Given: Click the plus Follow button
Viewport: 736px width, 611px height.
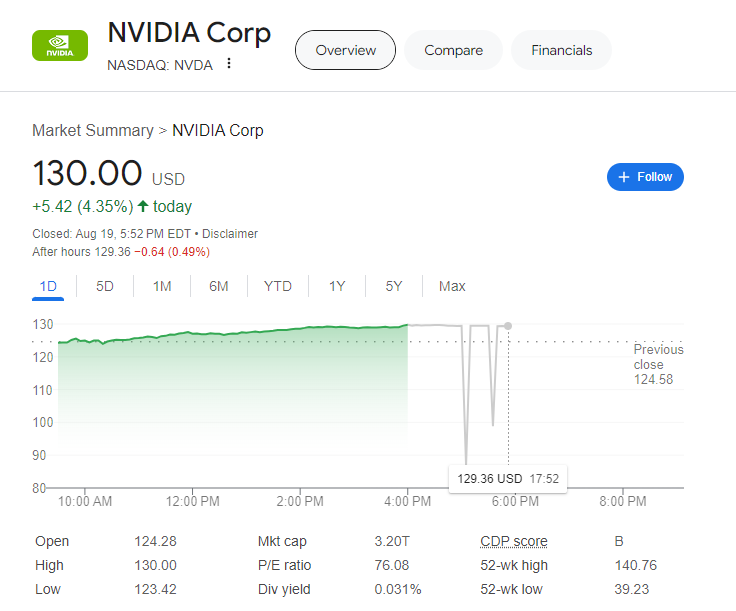Looking at the screenshot, I should [645, 177].
